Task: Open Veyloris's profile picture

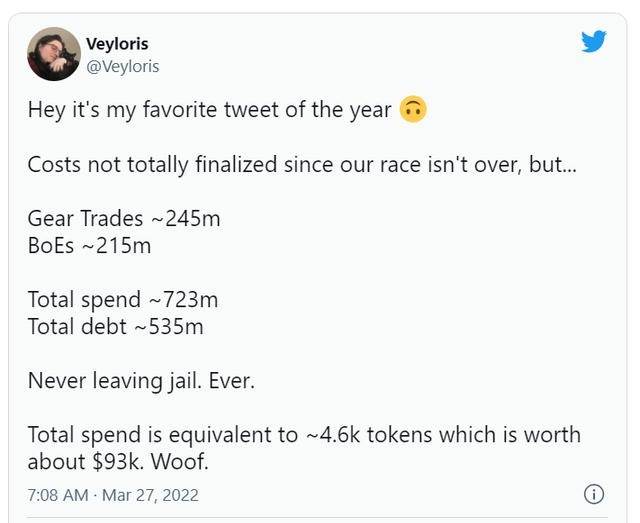Action: 53,54
